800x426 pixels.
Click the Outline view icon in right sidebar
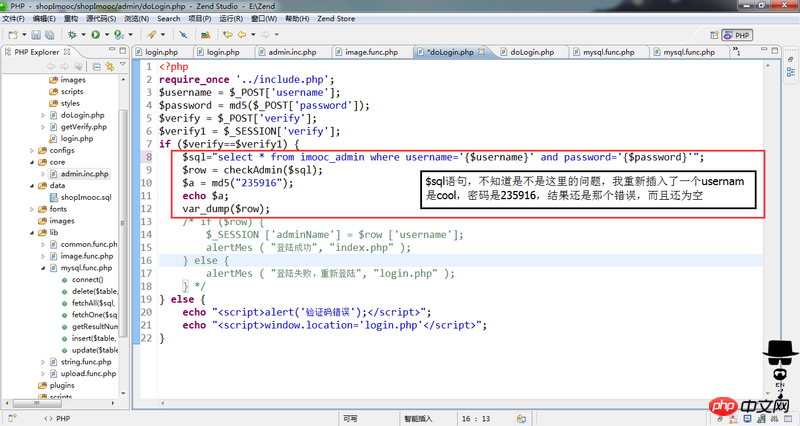click(791, 72)
